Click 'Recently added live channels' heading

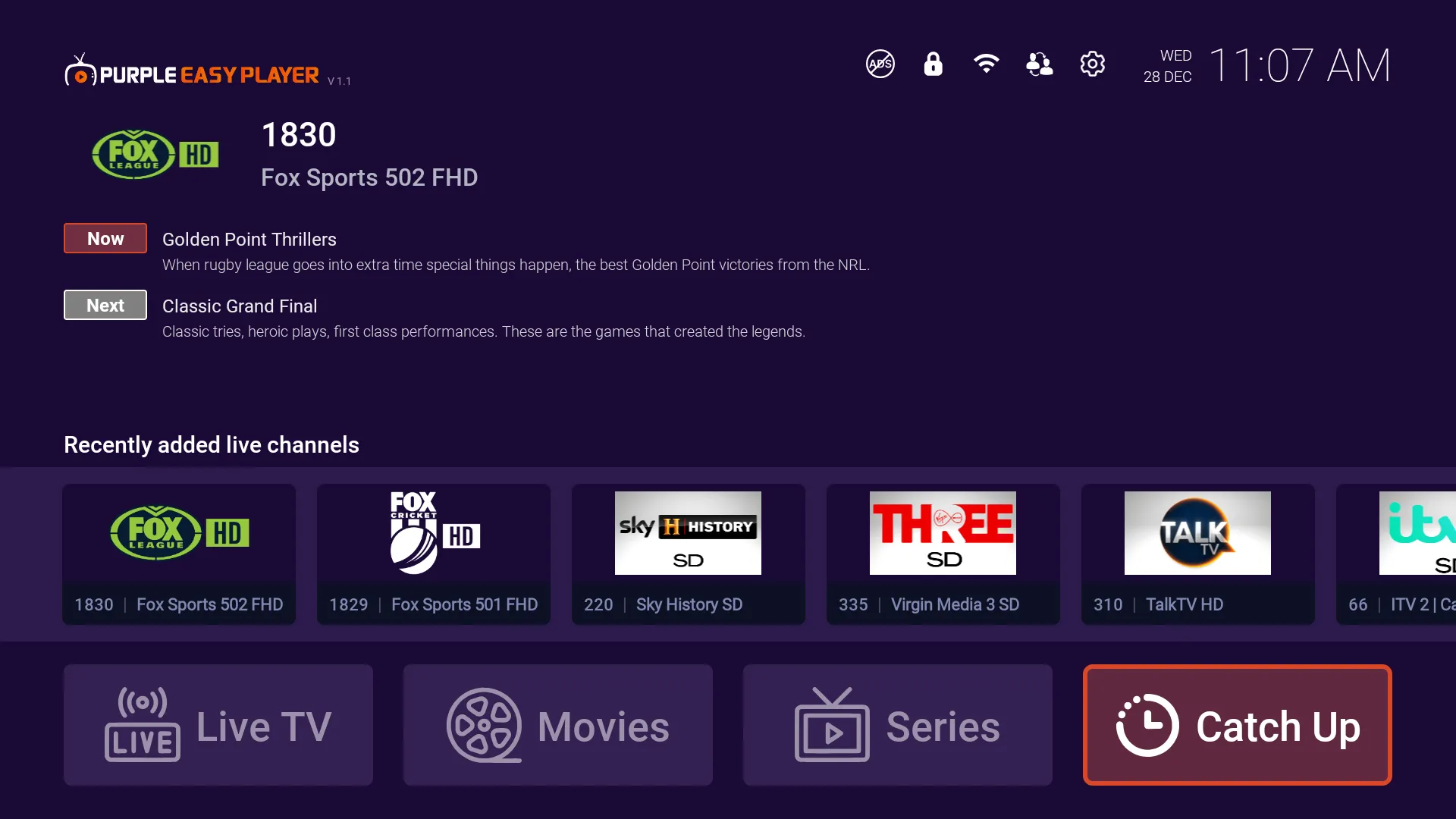212,444
